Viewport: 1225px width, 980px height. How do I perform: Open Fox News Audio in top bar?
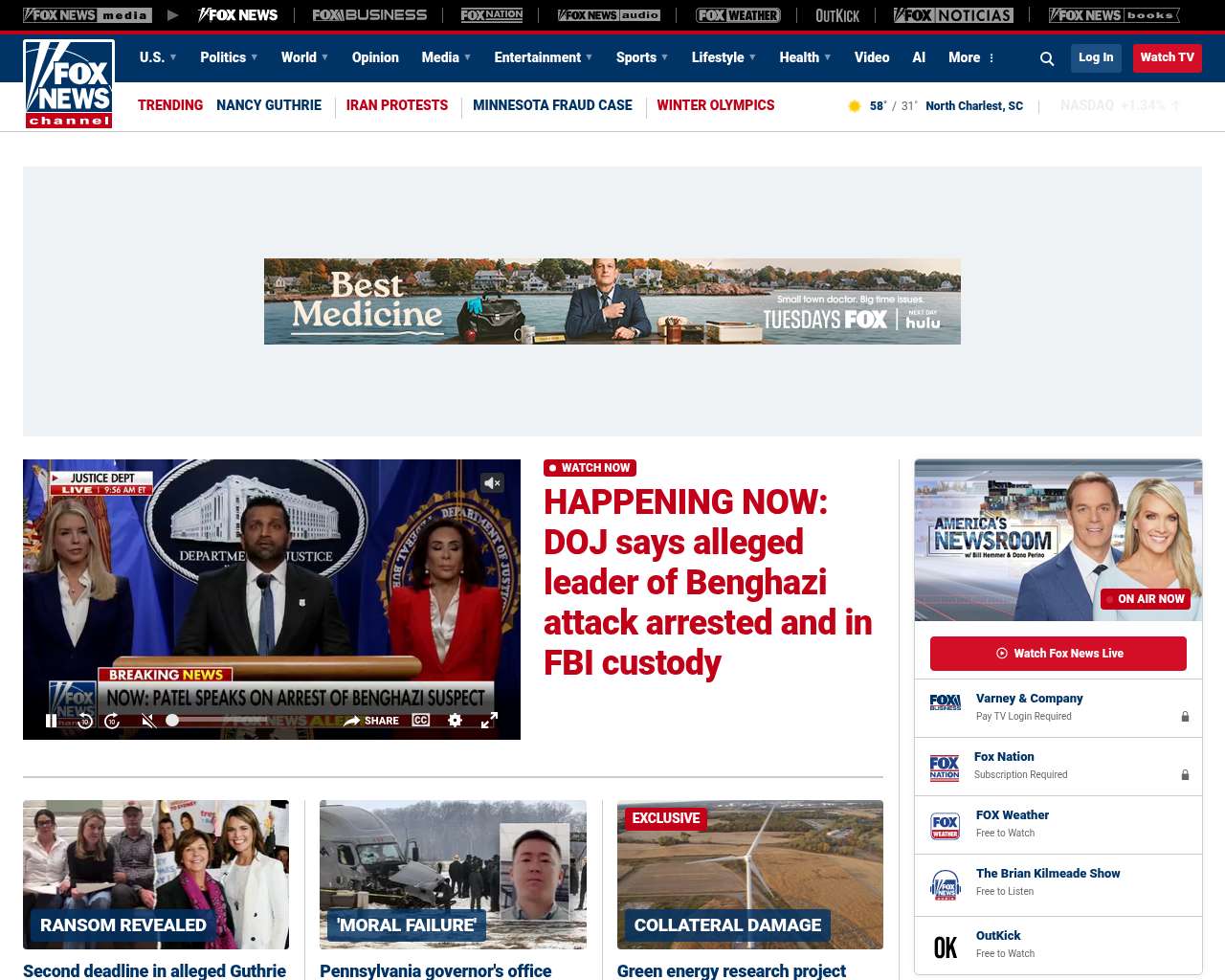[x=609, y=15]
